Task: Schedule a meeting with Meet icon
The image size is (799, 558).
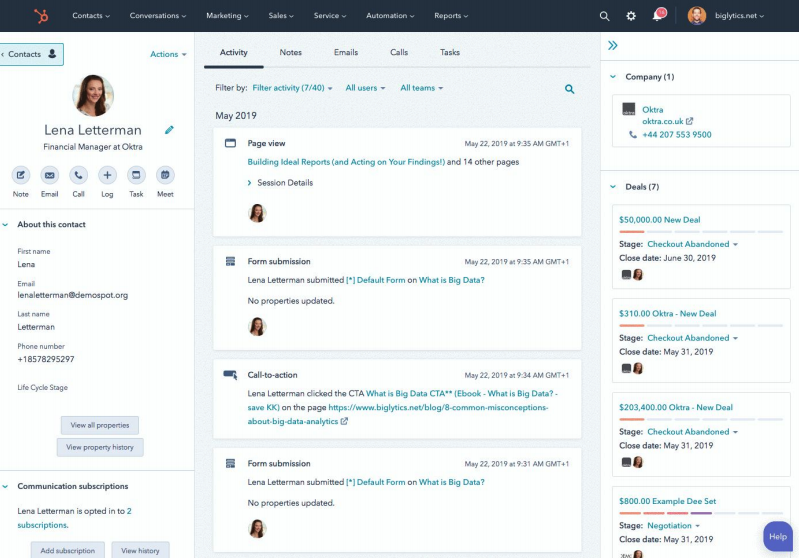Action: (165, 175)
